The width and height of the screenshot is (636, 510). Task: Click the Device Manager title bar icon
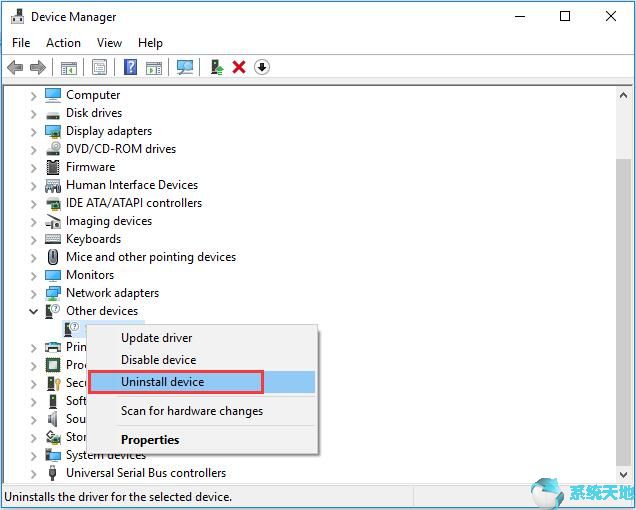17,17
